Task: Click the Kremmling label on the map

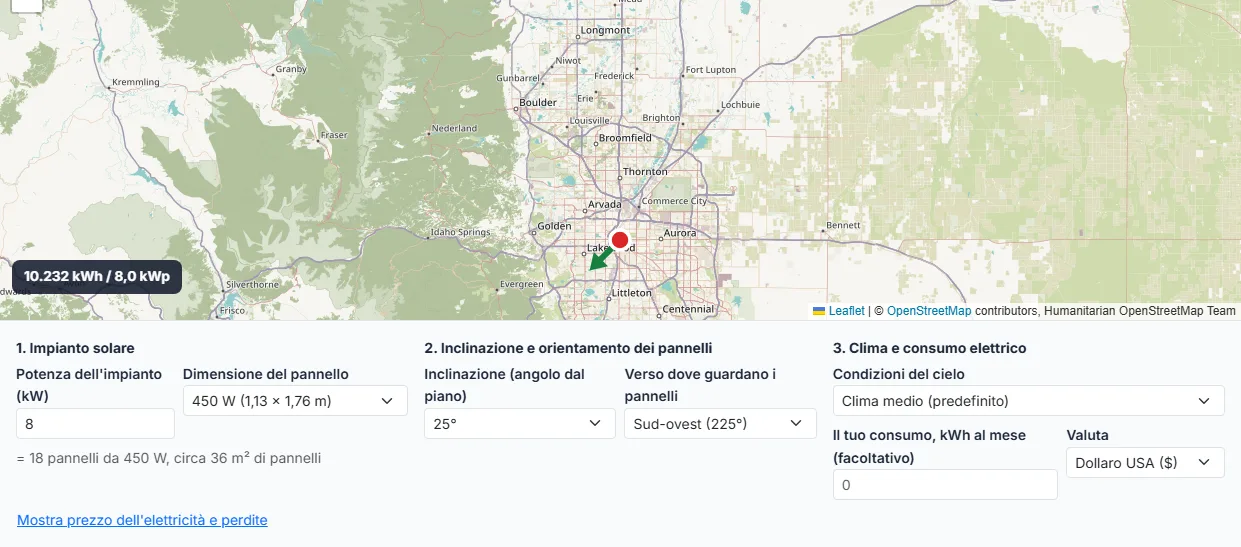Action: [x=136, y=82]
